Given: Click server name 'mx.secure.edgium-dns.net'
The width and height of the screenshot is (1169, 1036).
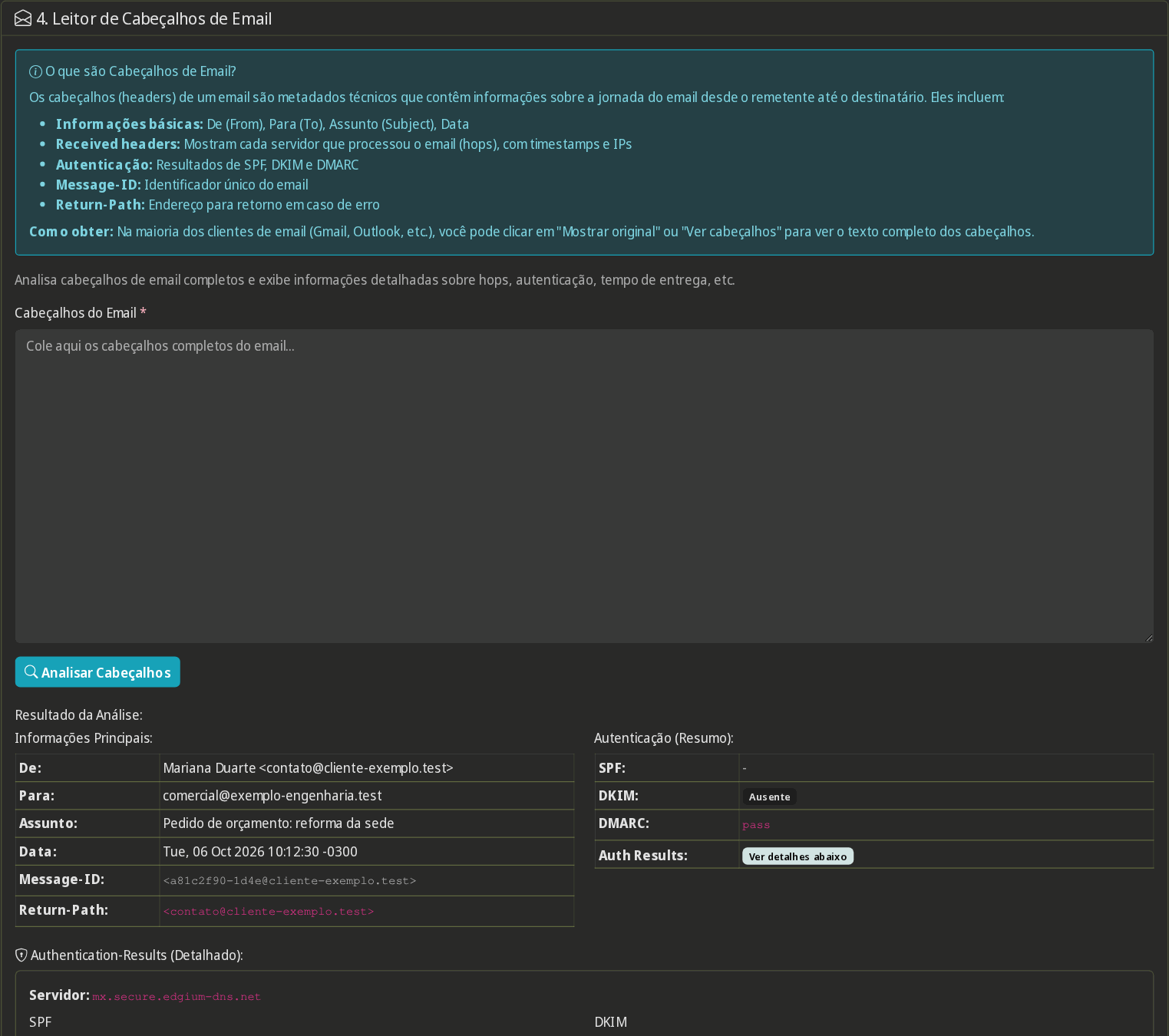Looking at the screenshot, I should (177, 997).
